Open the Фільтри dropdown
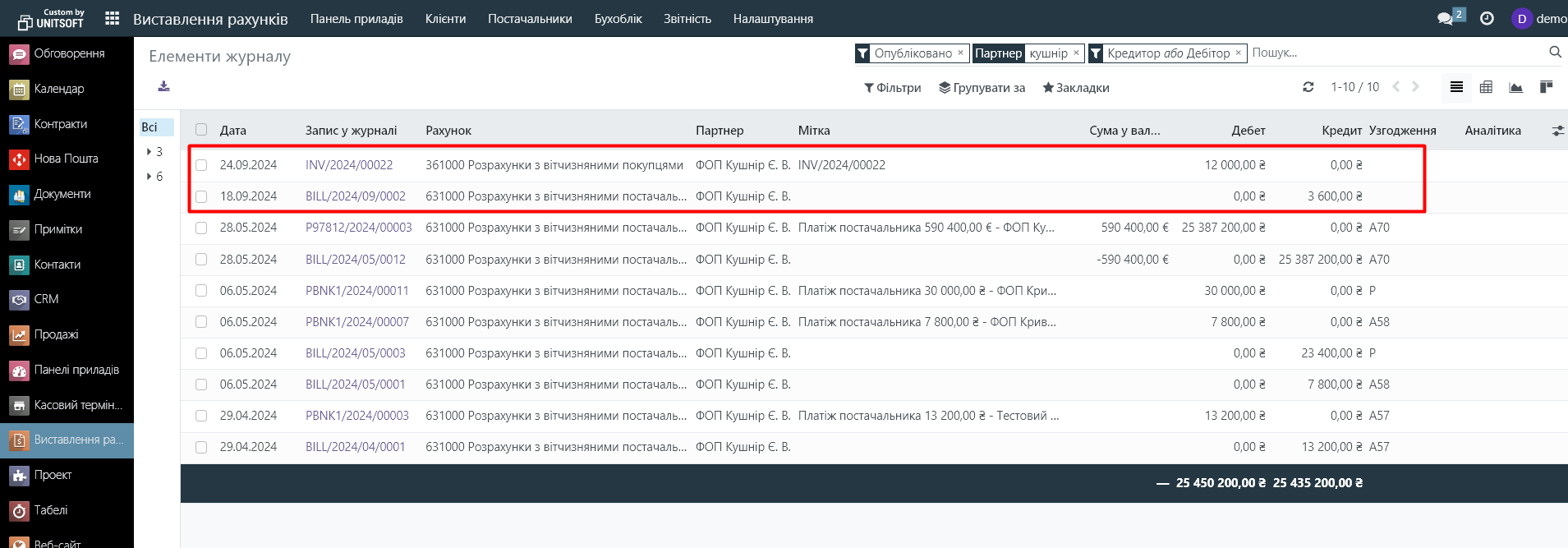The height and width of the screenshot is (548, 1568). (892, 88)
